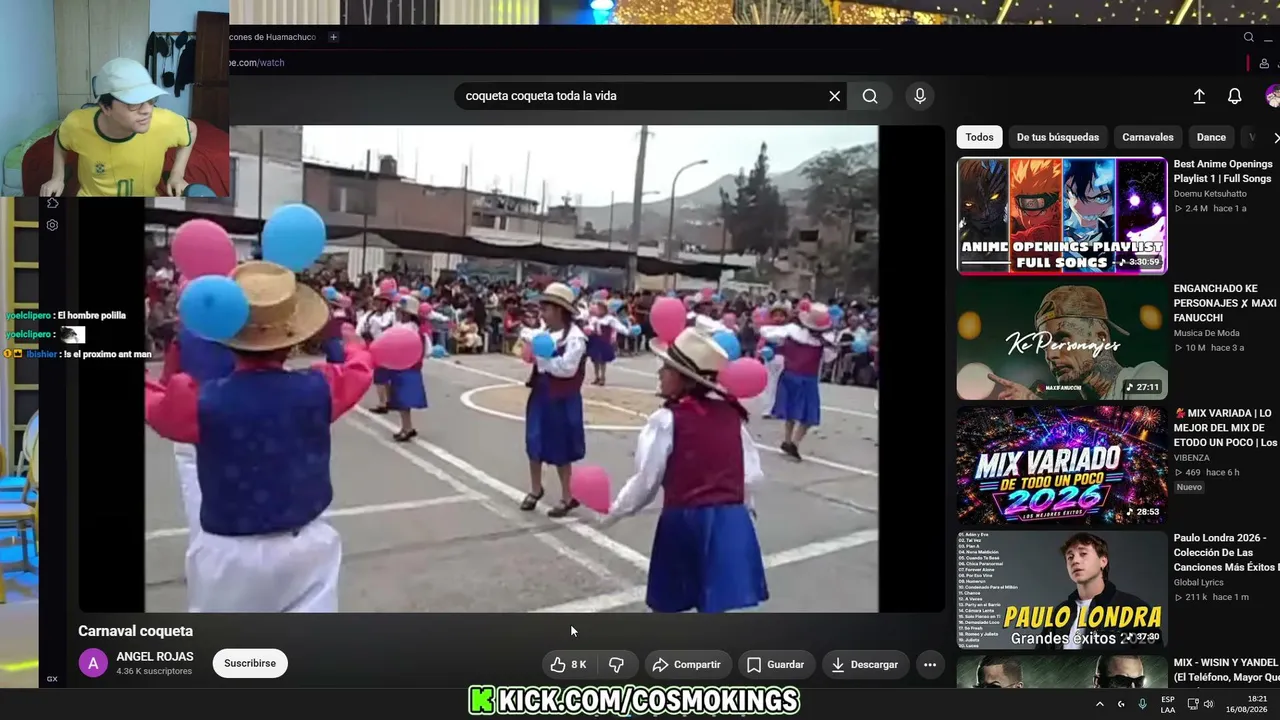Open the YouTube upload/create icon
The width and height of the screenshot is (1280, 720).
tap(1199, 96)
